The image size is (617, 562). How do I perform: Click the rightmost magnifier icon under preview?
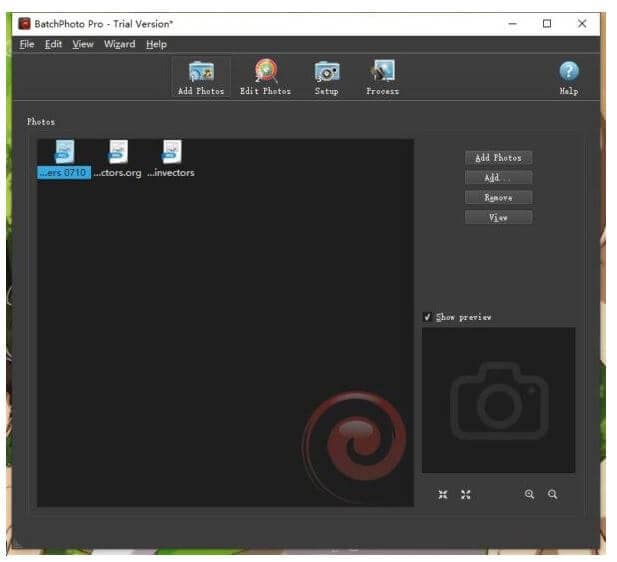tap(554, 495)
